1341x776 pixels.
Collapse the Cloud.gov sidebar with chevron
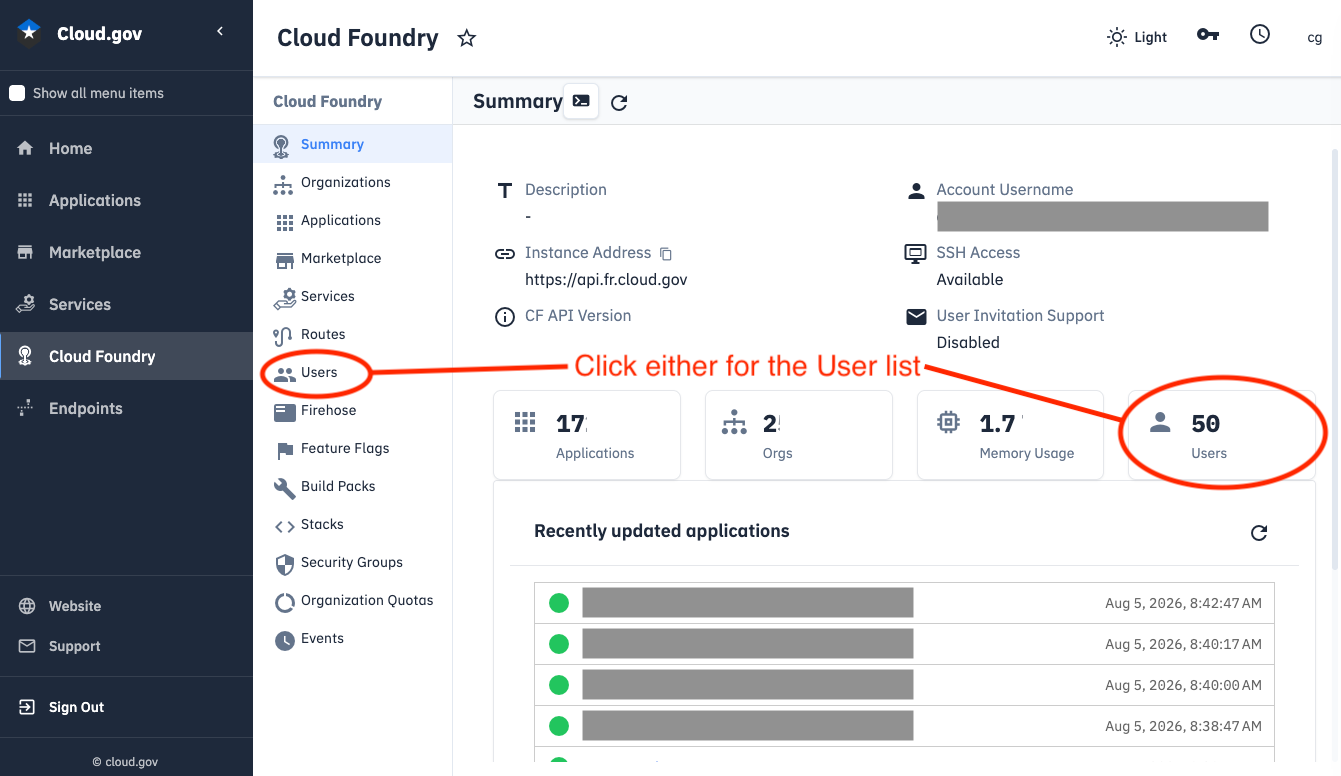click(220, 32)
